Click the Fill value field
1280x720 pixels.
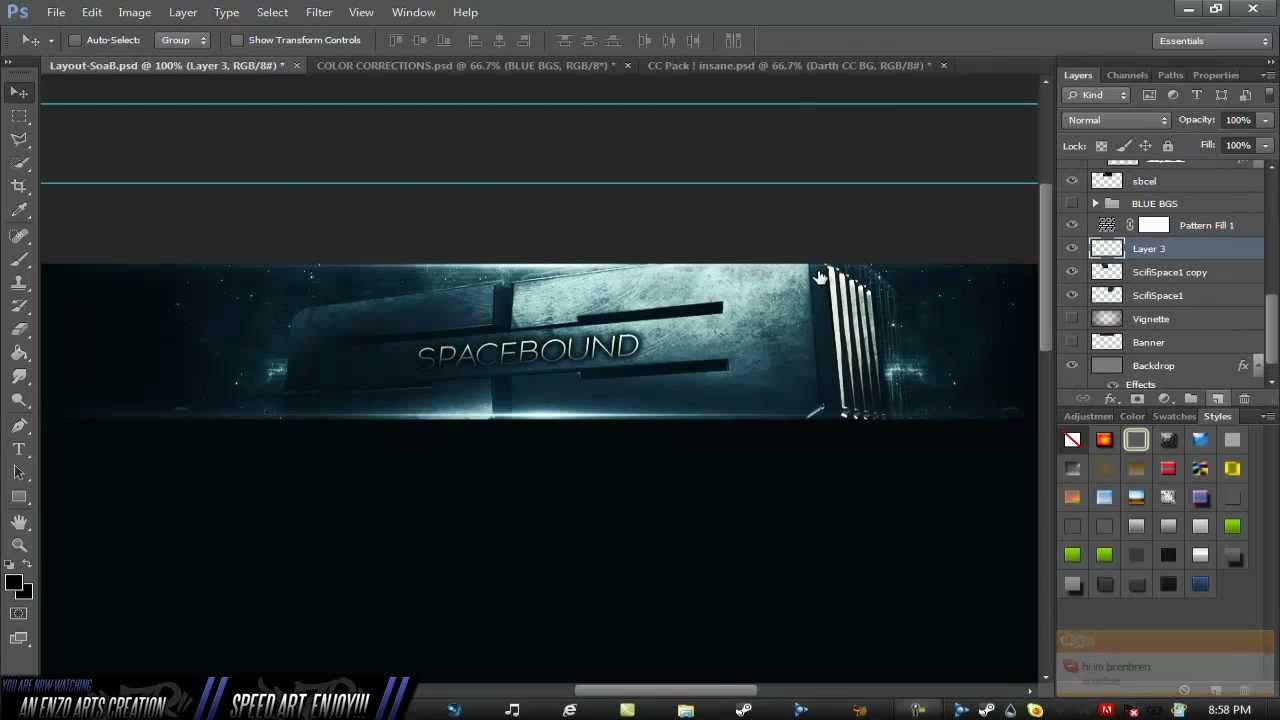[1238, 146]
